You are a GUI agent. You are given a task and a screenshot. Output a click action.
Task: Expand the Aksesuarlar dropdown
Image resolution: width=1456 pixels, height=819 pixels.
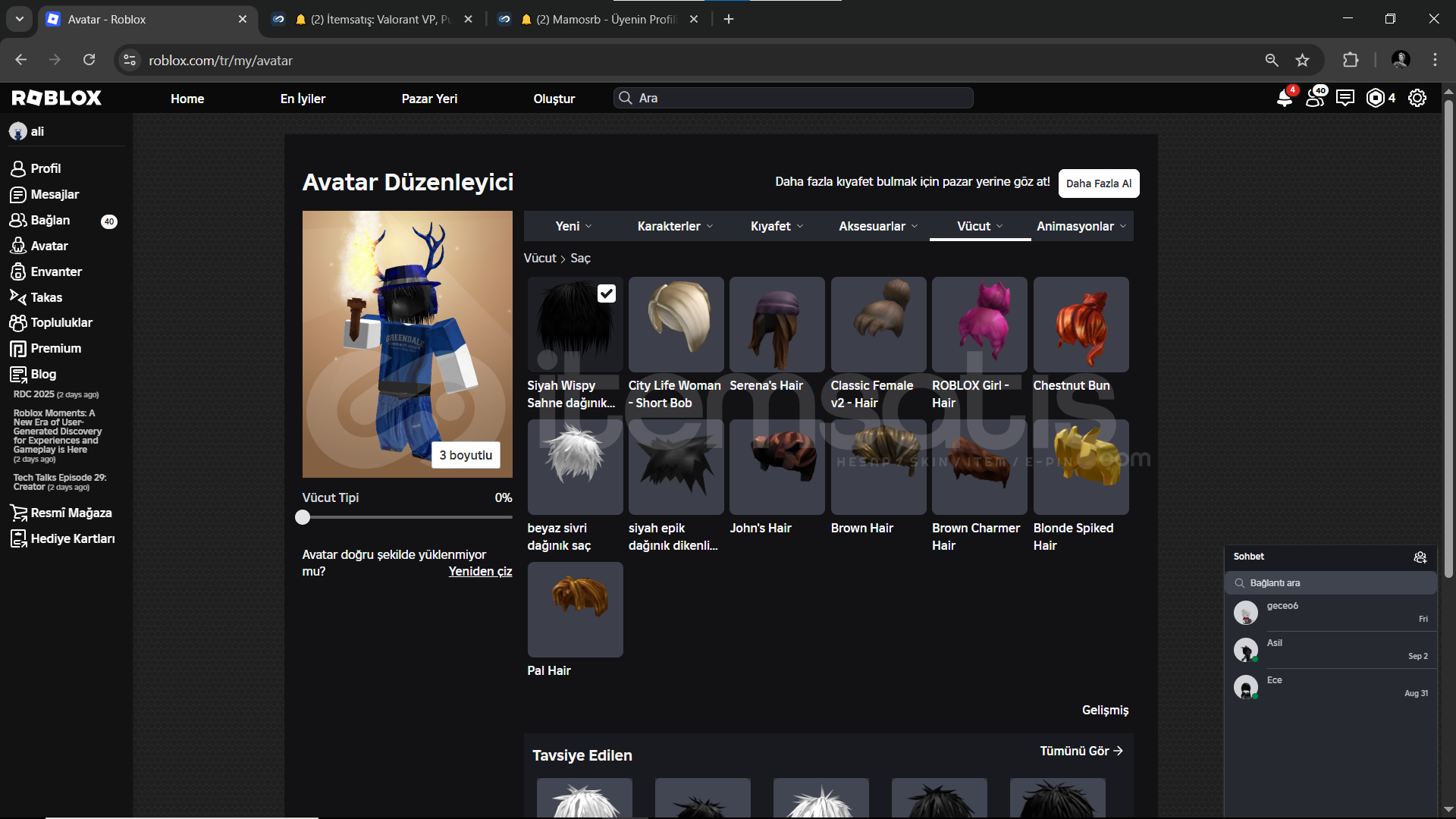coord(878,226)
